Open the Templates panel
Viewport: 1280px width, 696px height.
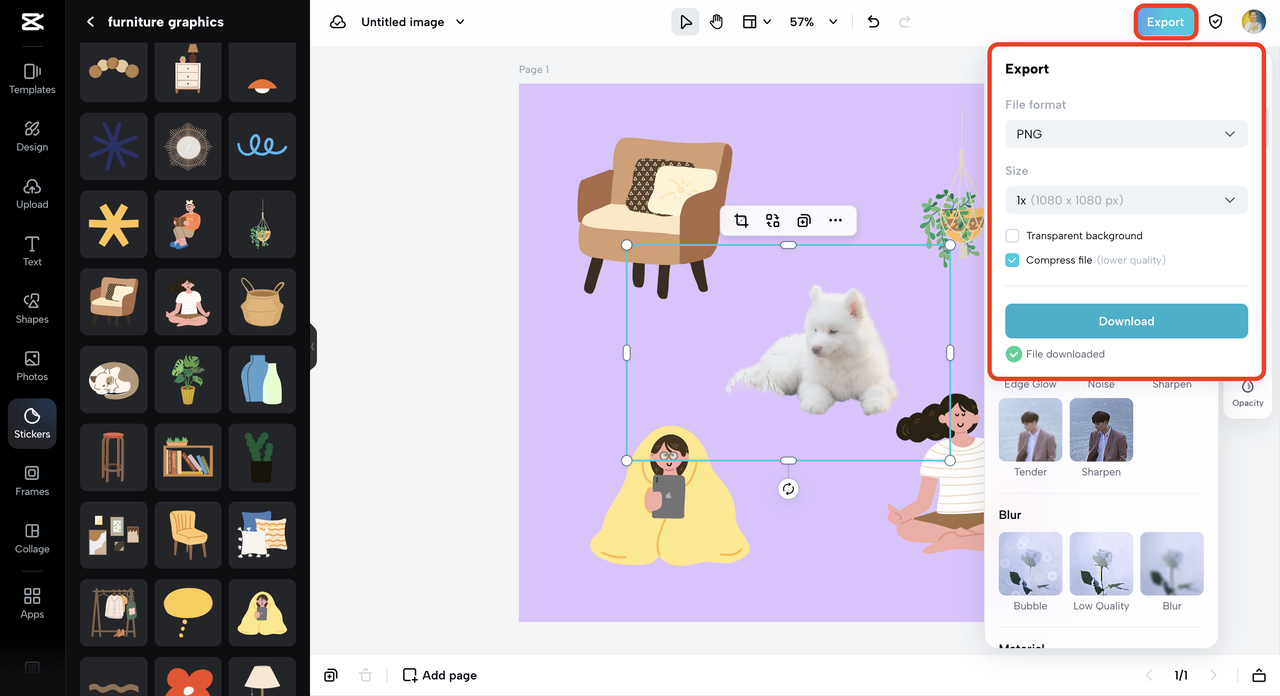pyautogui.click(x=32, y=78)
